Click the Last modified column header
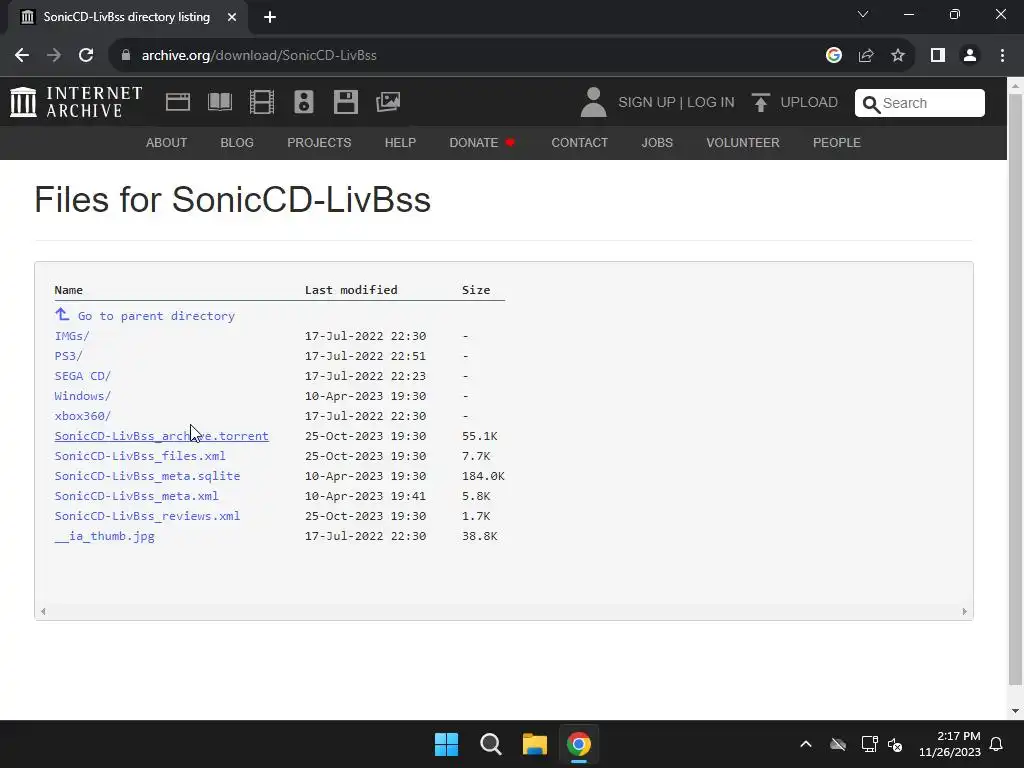Image resolution: width=1024 pixels, height=768 pixels. (351, 290)
